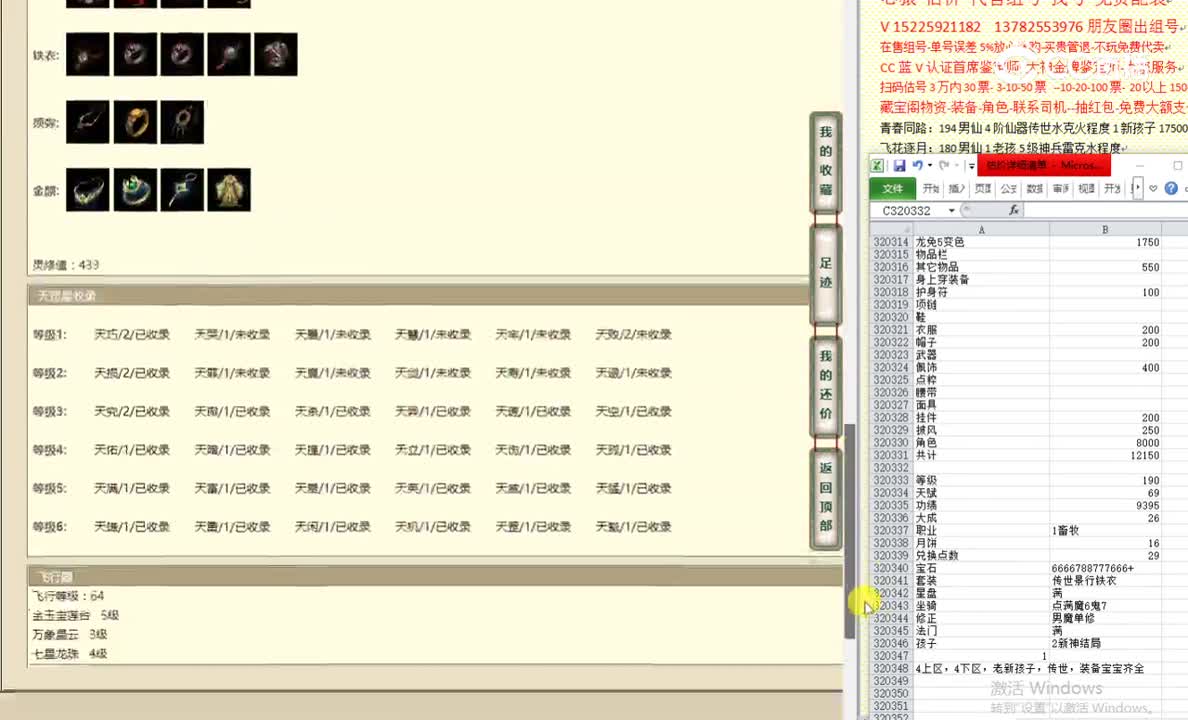Open the Customize Quick Access Toolbar dropdown
The height and width of the screenshot is (720, 1188).
coord(971,165)
